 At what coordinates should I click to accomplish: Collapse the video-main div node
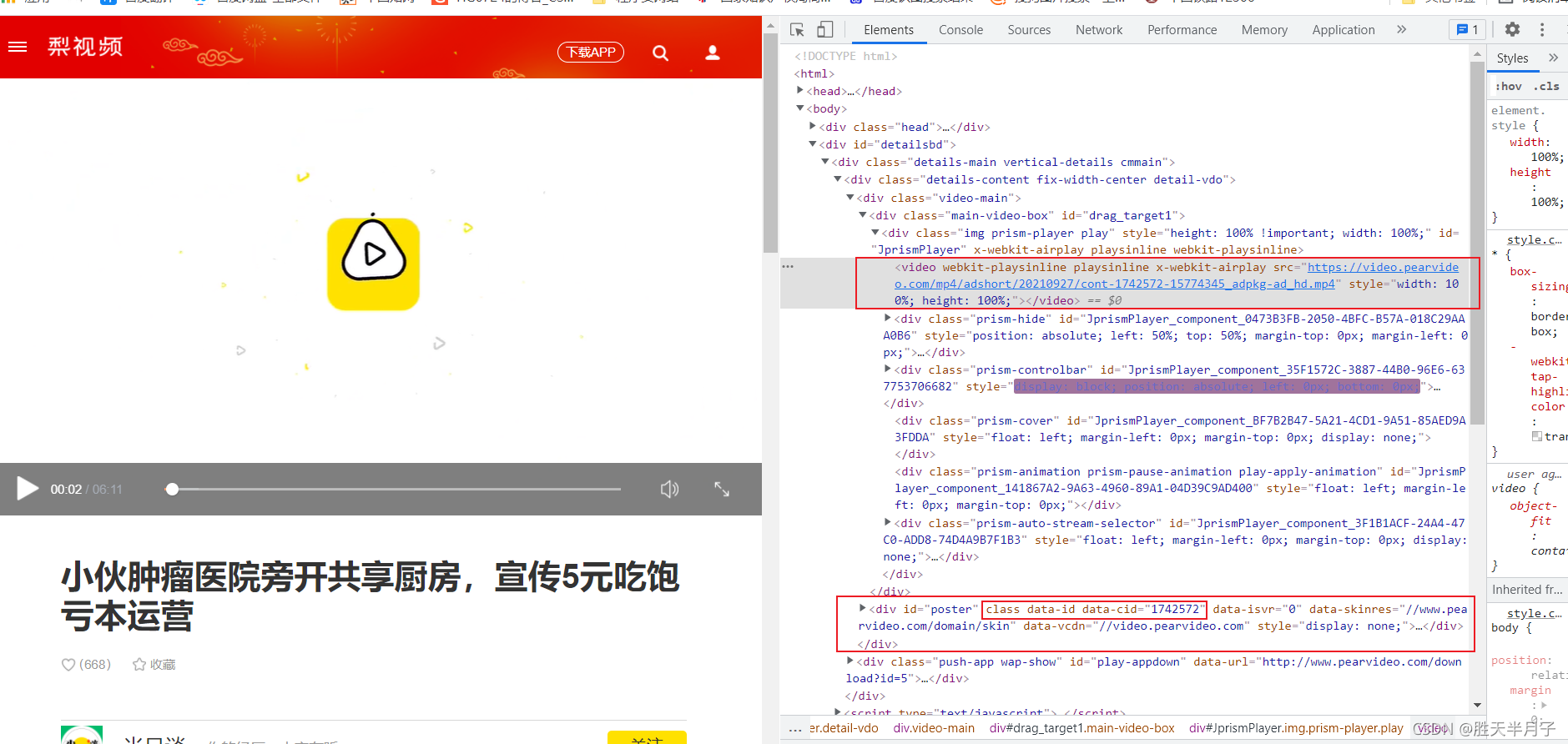(x=850, y=198)
